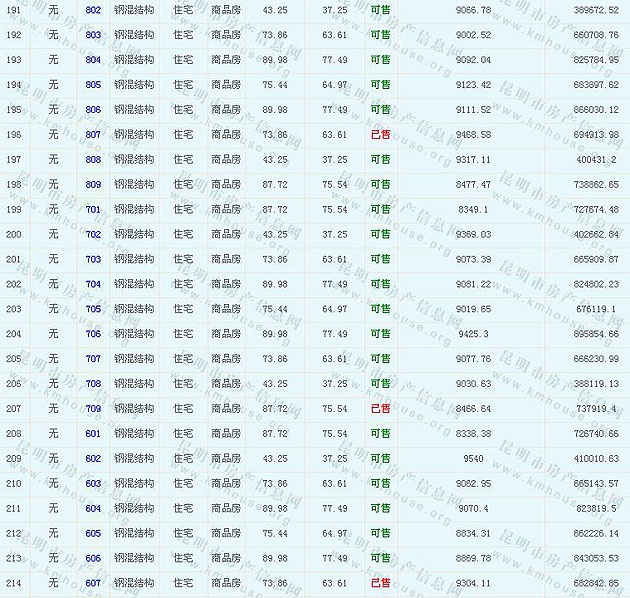Select room 807 link in row 196
Image resolution: width=630 pixels, height=598 pixels.
point(93,135)
